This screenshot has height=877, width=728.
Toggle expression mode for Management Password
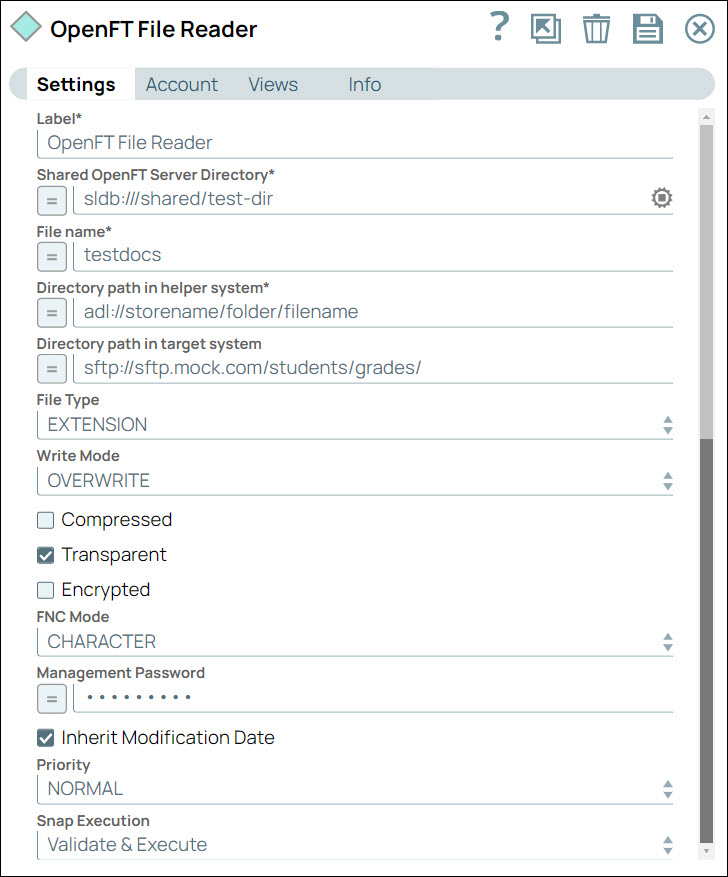[x=51, y=698]
